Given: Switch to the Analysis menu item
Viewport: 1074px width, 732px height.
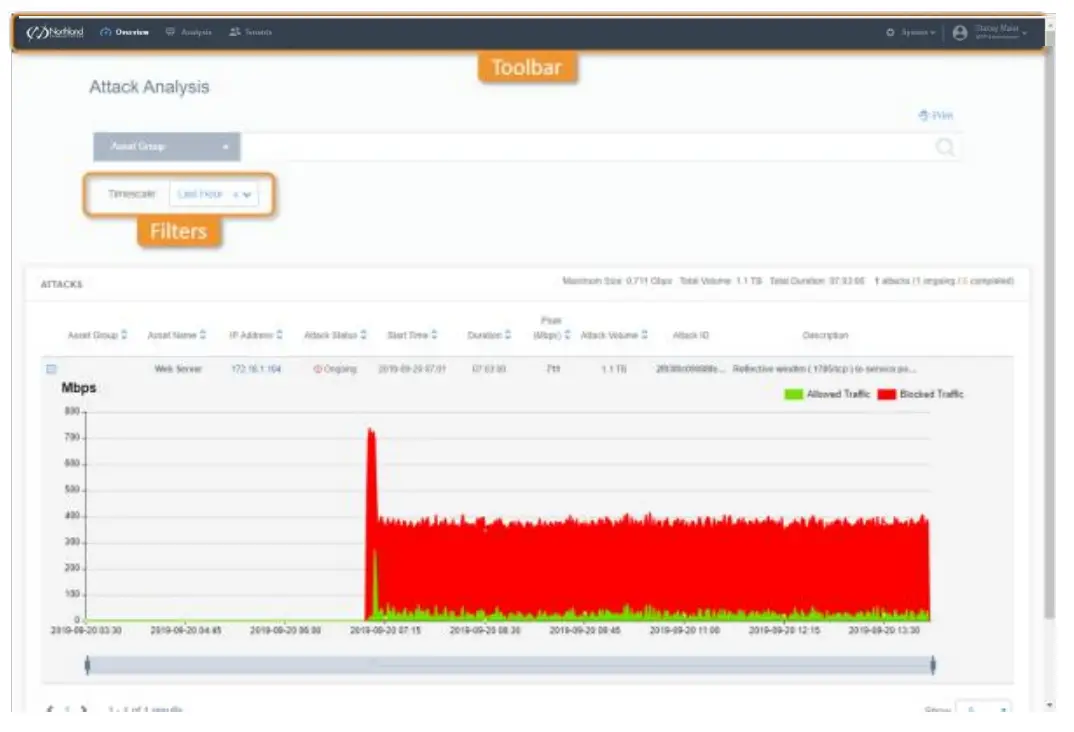Looking at the screenshot, I should click(188, 32).
